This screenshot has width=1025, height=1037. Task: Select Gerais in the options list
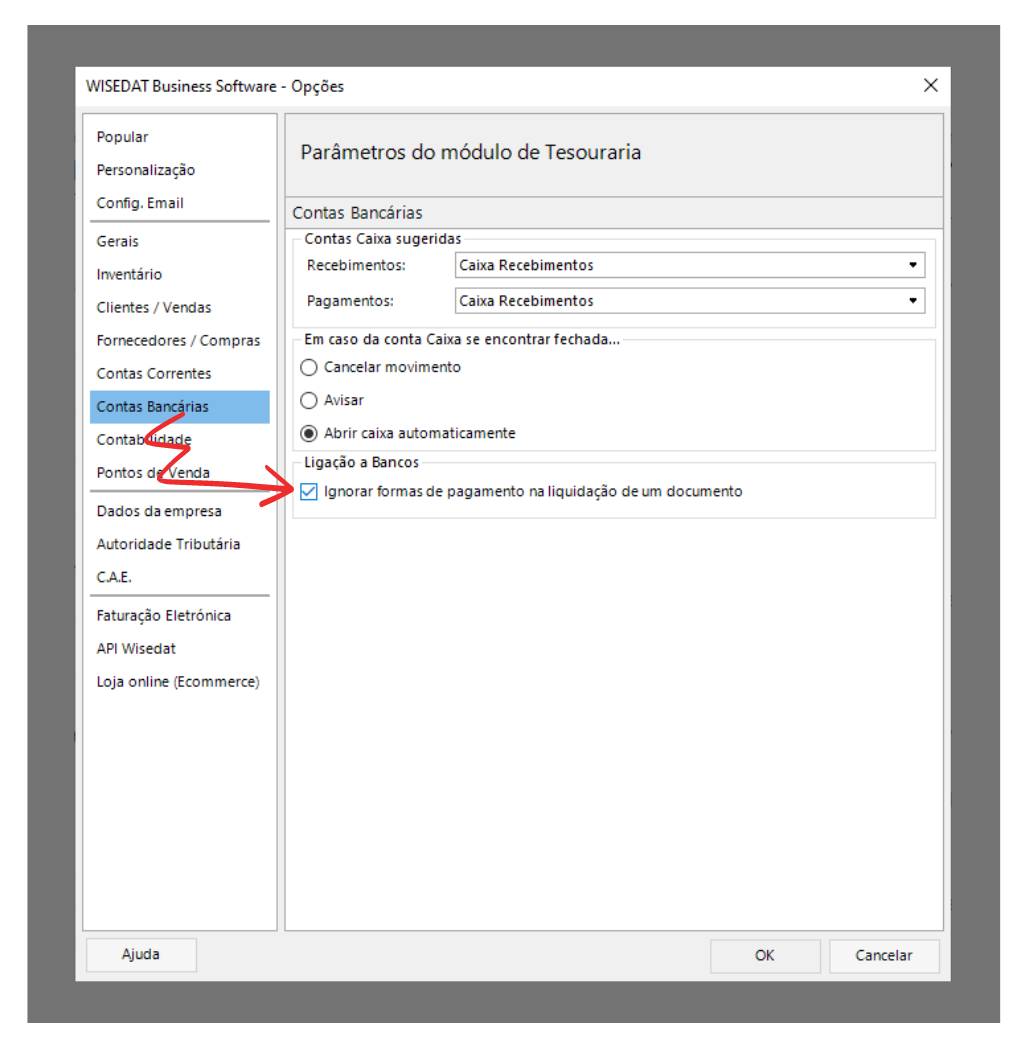click(118, 241)
